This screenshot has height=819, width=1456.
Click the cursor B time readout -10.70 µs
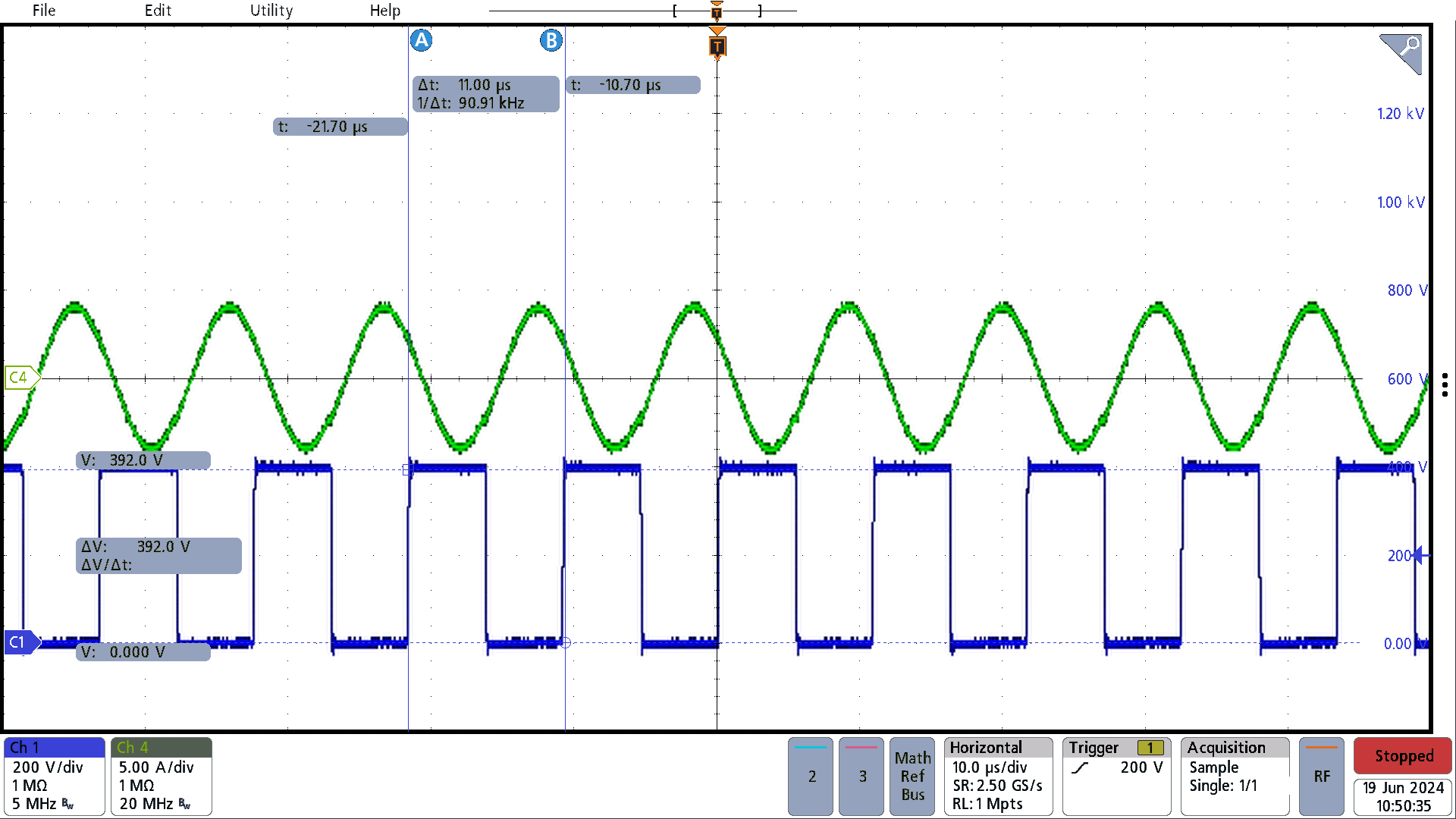tap(632, 85)
